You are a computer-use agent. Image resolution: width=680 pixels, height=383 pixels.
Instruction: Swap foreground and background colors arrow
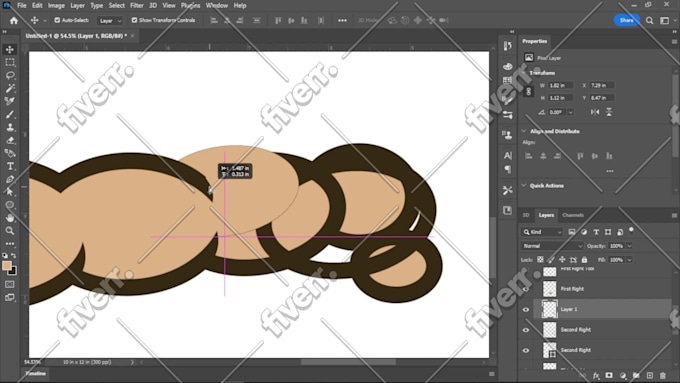click(13, 255)
